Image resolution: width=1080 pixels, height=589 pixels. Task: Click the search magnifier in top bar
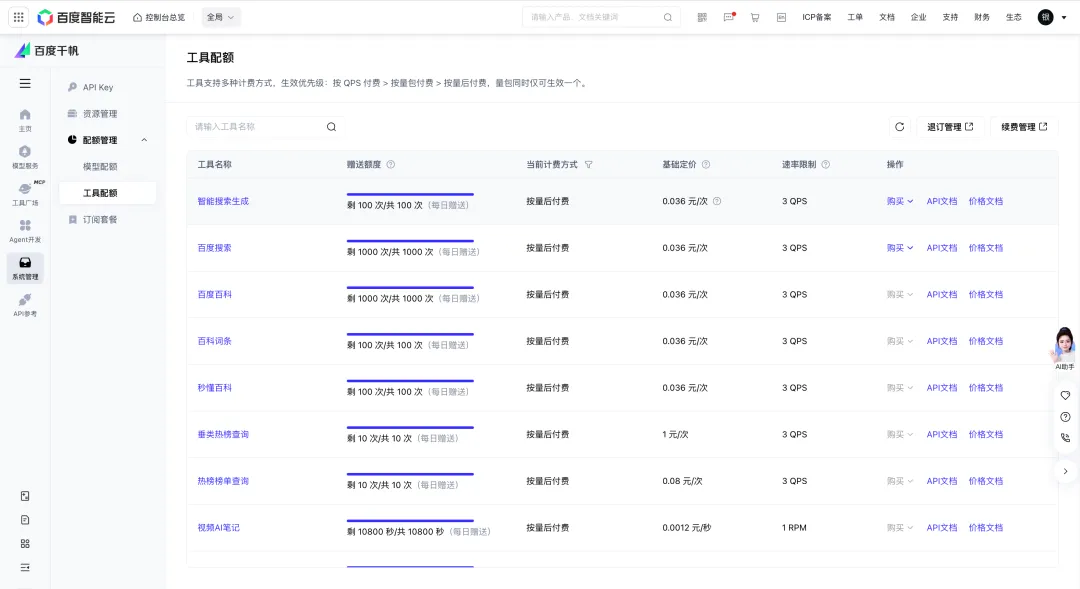coord(667,17)
